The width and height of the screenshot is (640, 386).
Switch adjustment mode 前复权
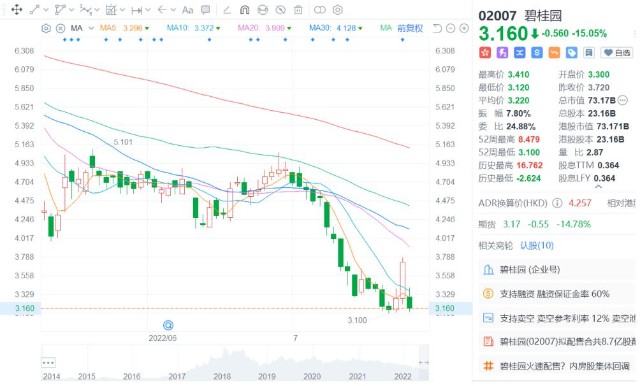coord(410,28)
